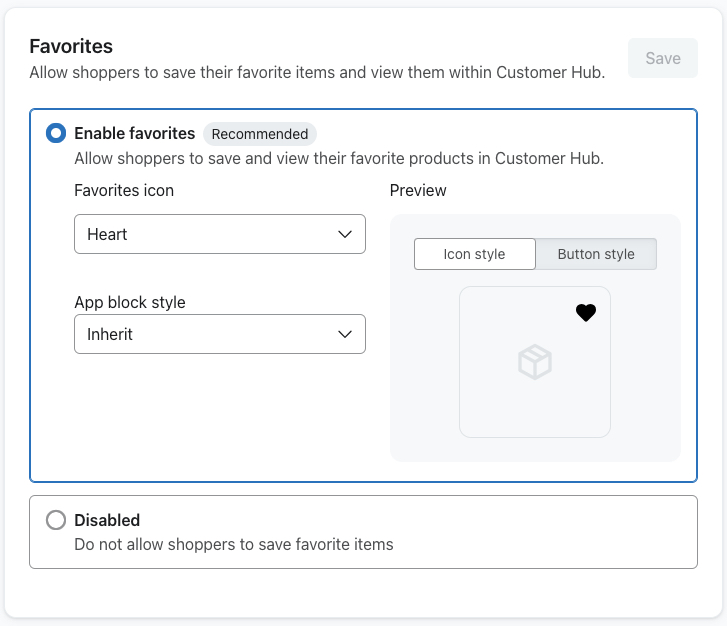Click the Favorites icon field label

pyautogui.click(x=124, y=190)
